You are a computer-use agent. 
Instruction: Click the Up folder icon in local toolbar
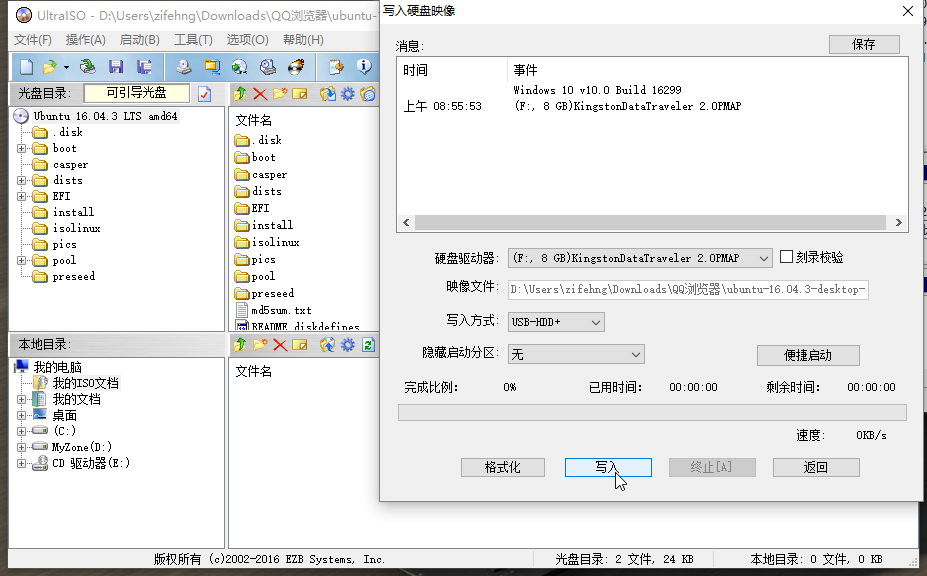(x=239, y=345)
